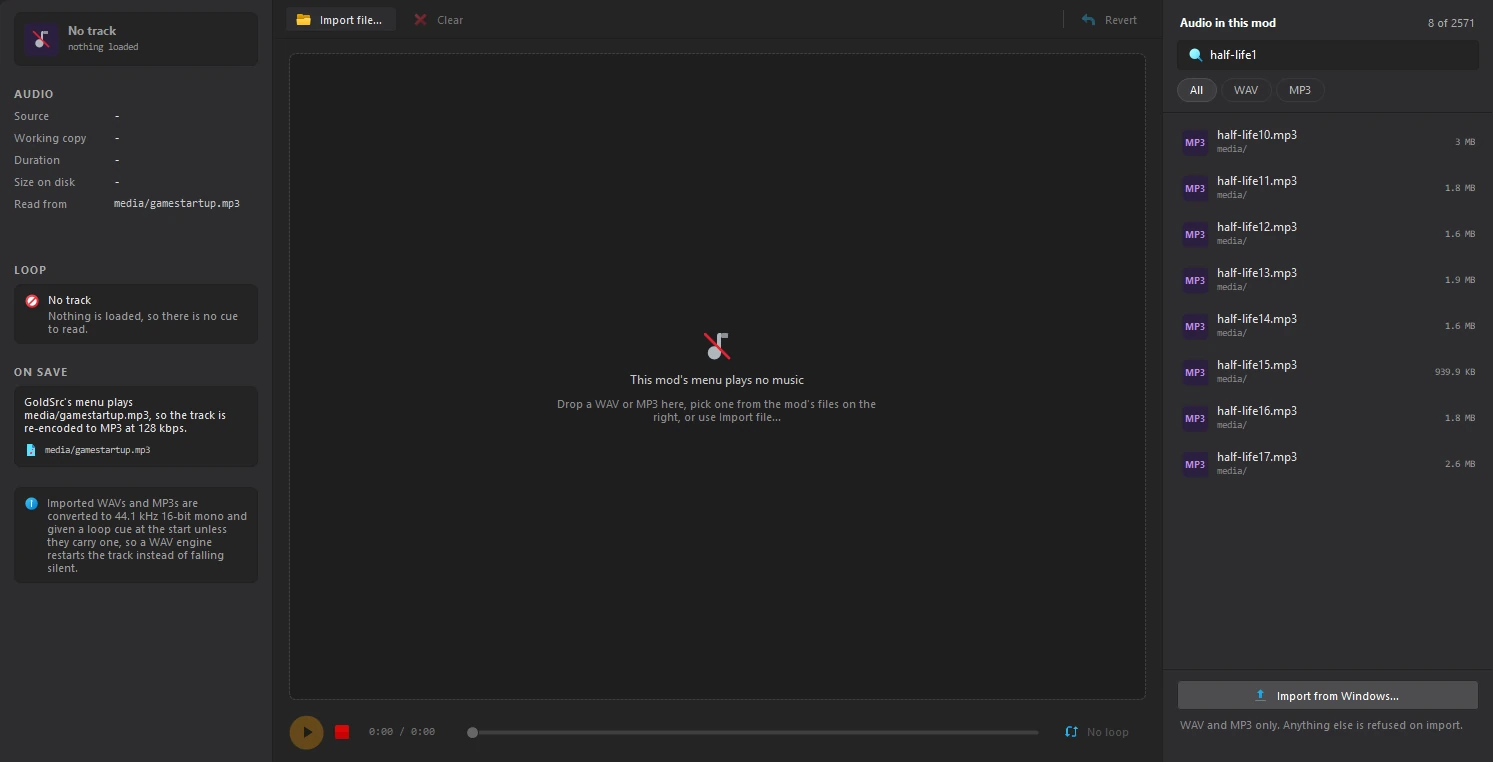Viewport: 1493px width, 762px height.
Task: Select half-life13.mp3 file name
Action: [1257, 273]
